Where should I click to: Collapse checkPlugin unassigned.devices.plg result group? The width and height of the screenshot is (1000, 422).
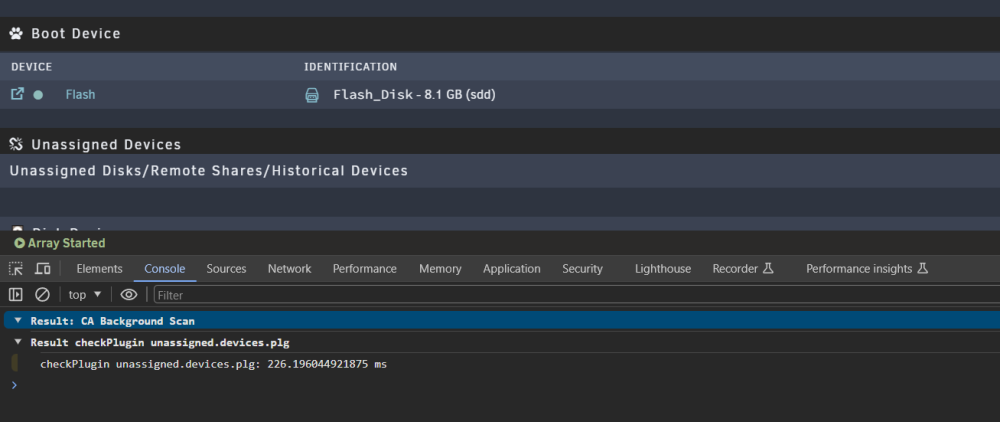(x=18, y=342)
